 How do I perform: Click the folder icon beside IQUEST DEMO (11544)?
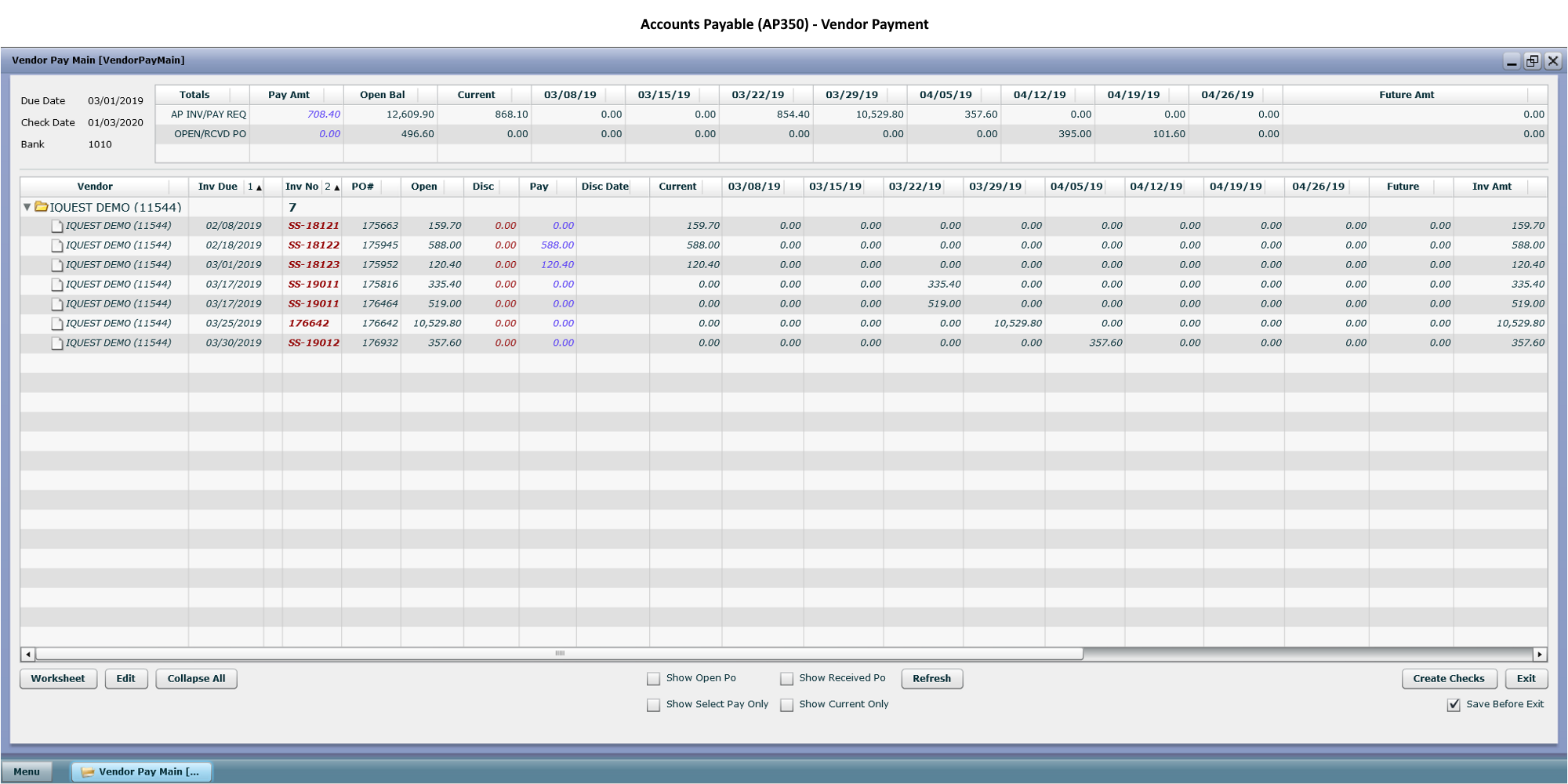tap(42, 207)
